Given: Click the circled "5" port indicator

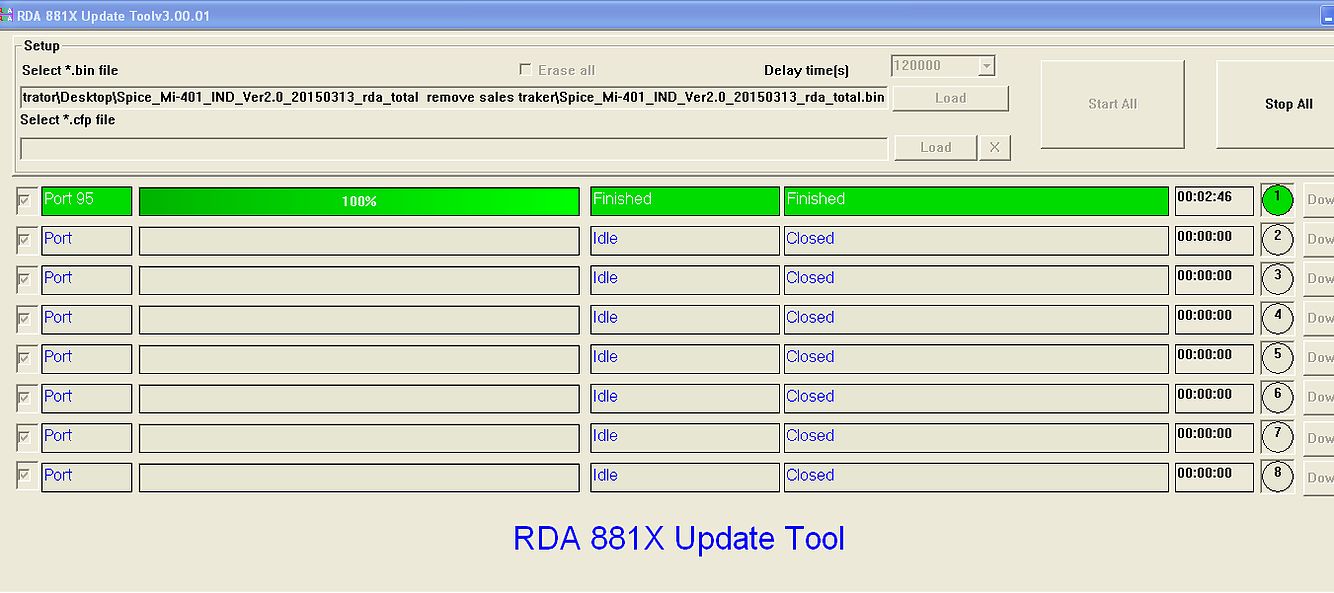Looking at the screenshot, I should (x=1277, y=357).
